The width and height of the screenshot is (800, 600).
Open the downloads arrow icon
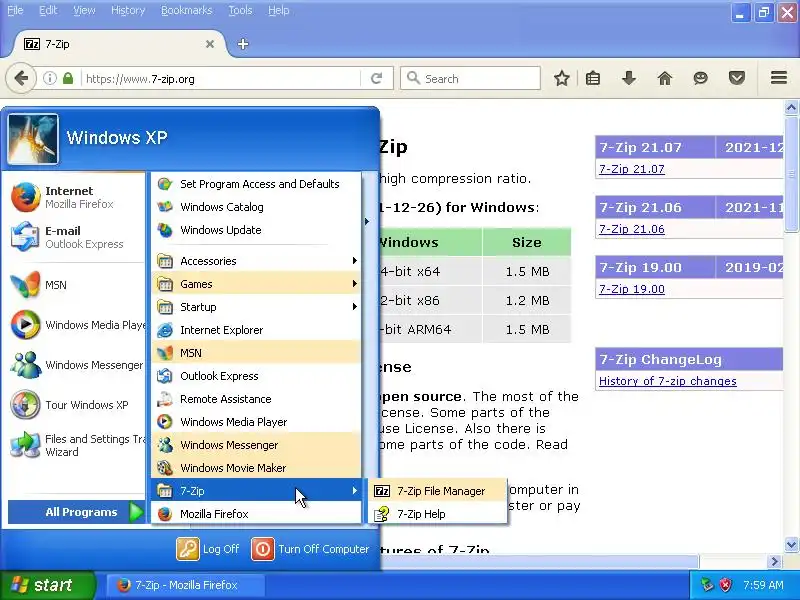629,79
